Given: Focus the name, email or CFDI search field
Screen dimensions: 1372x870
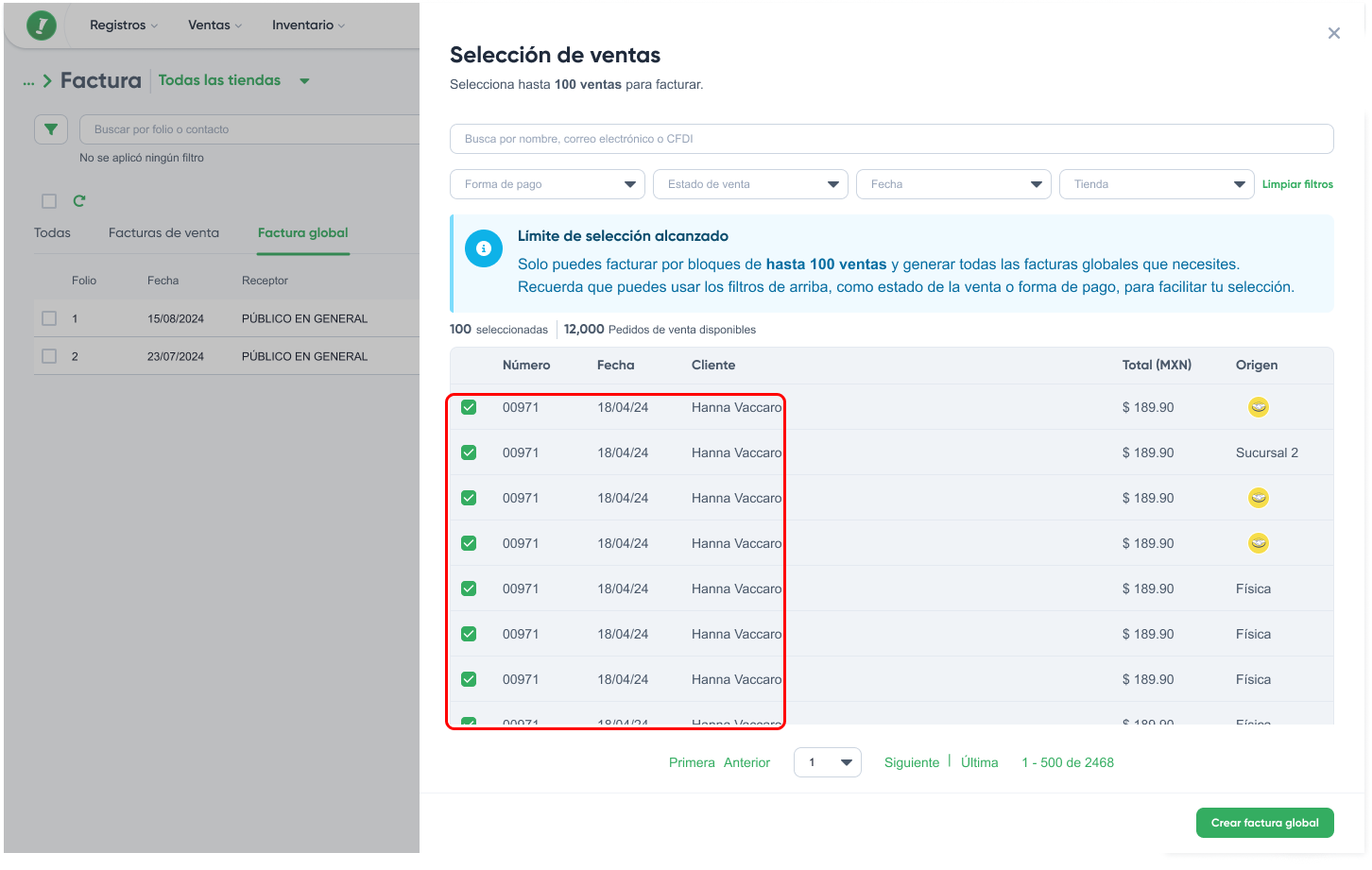Looking at the screenshot, I should pyautogui.click(x=892, y=139).
